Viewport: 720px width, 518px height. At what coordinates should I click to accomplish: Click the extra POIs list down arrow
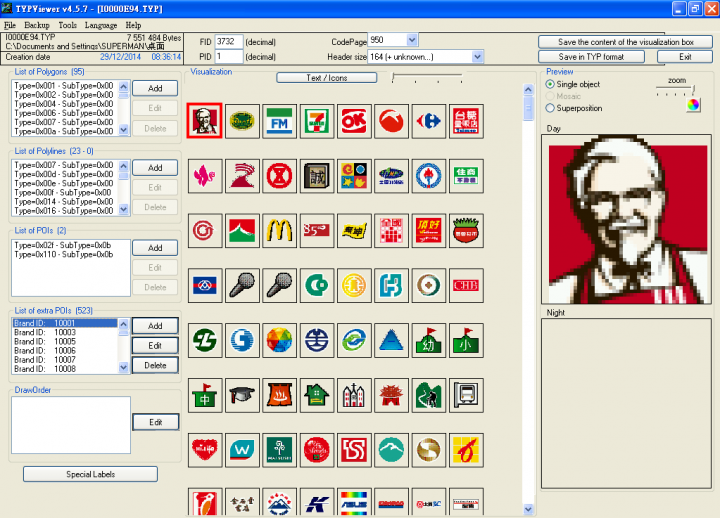click(x=124, y=367)
